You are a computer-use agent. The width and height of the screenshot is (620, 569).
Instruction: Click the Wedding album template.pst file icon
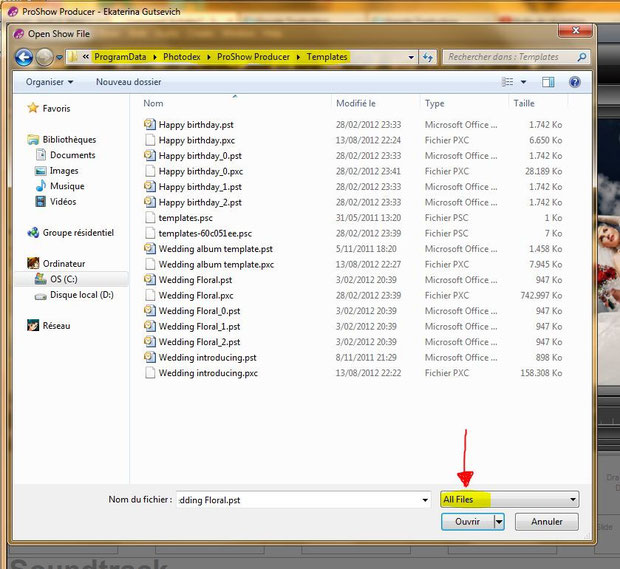pyautogui.click(x=149, y=249)
